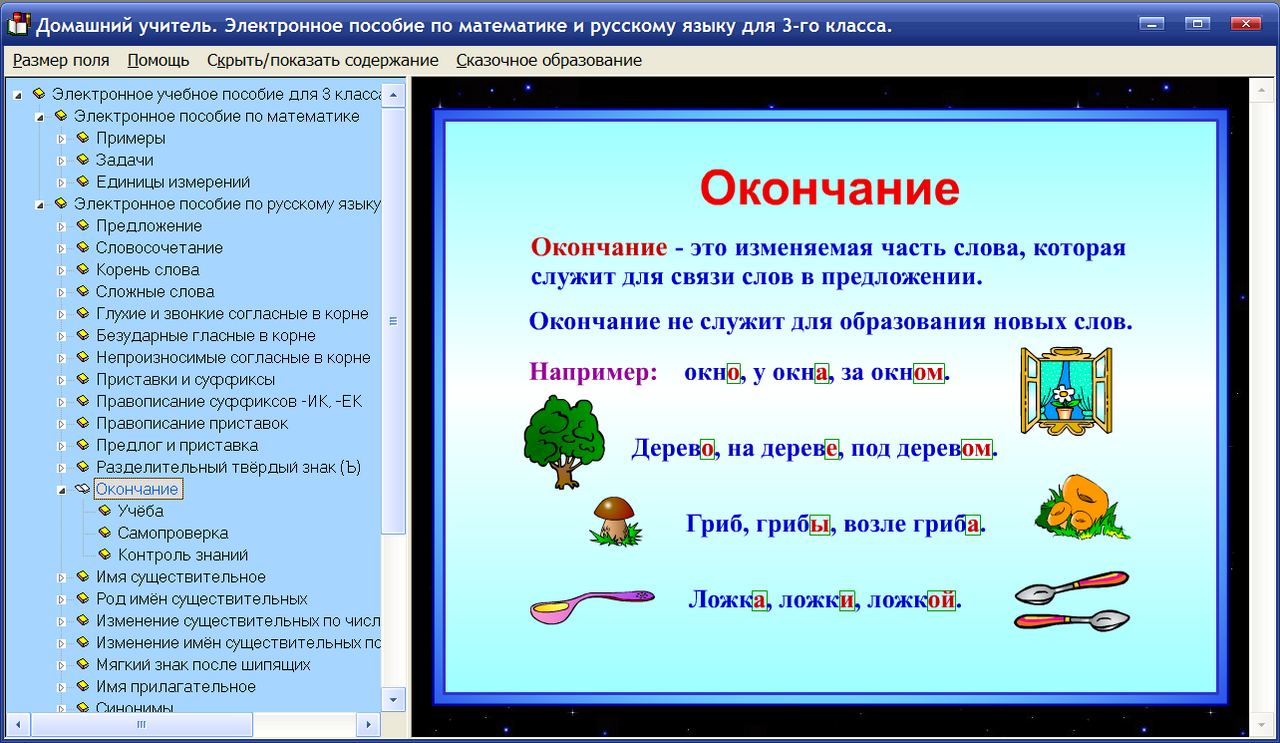Select the book icon next to Задачи
Viewport: 1280px width, 743px height.
tap(82, 160)
